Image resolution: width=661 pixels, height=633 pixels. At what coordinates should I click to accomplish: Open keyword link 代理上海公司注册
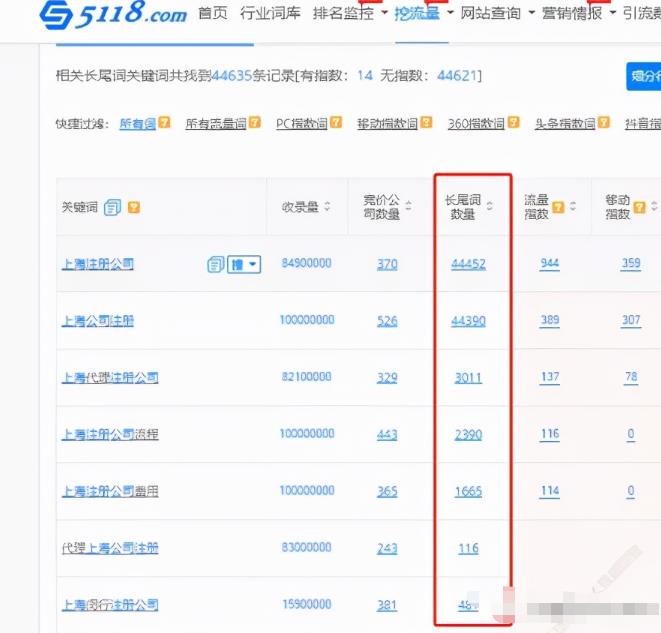coord(110,548)
